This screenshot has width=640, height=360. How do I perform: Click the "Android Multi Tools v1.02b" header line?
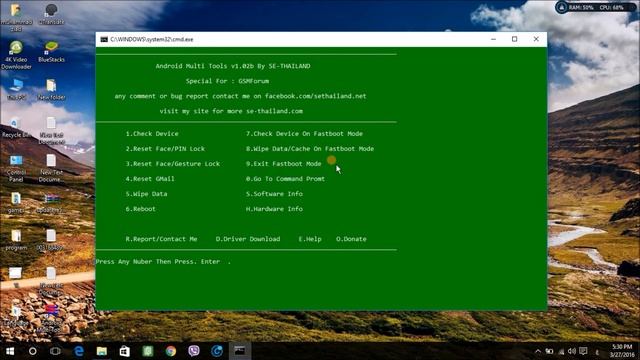[233, 66]
